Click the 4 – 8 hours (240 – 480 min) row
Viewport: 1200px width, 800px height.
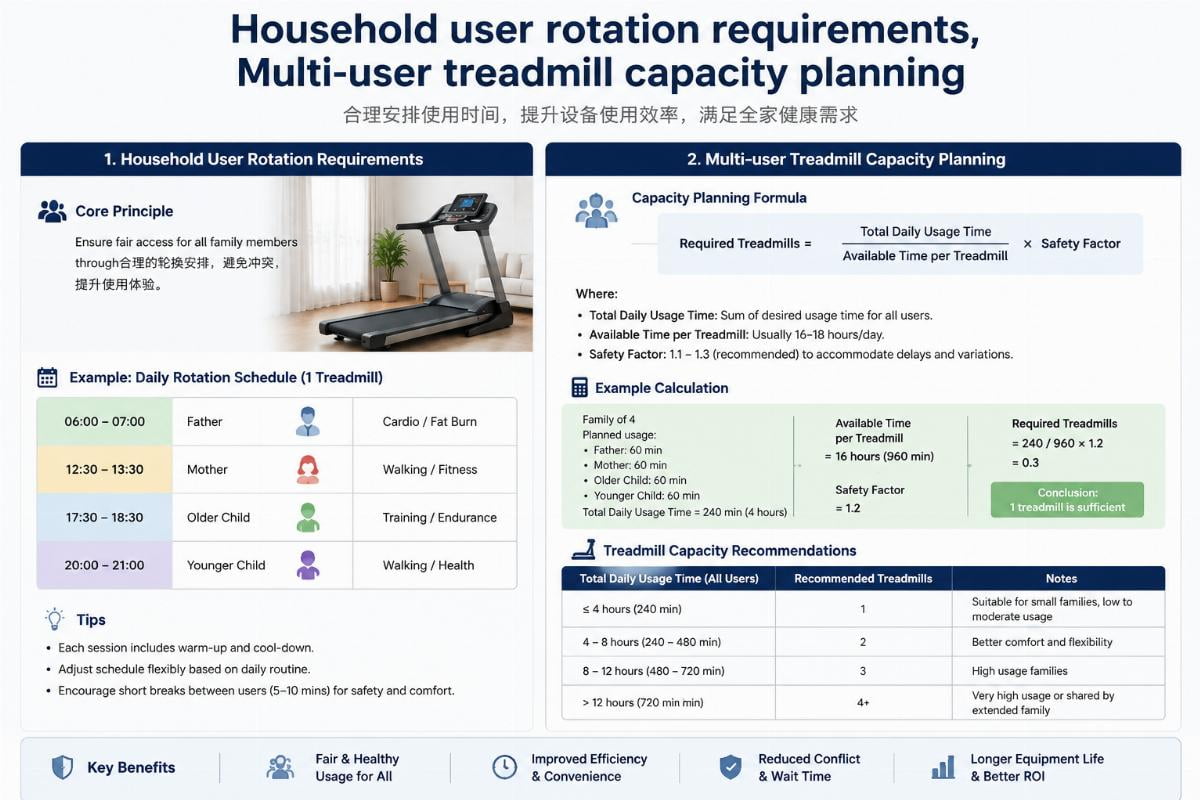point(864,642)
